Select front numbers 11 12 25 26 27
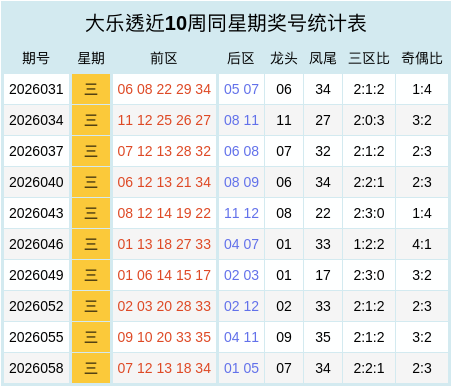This screenshot has width=452, height=387. [164, 120]
